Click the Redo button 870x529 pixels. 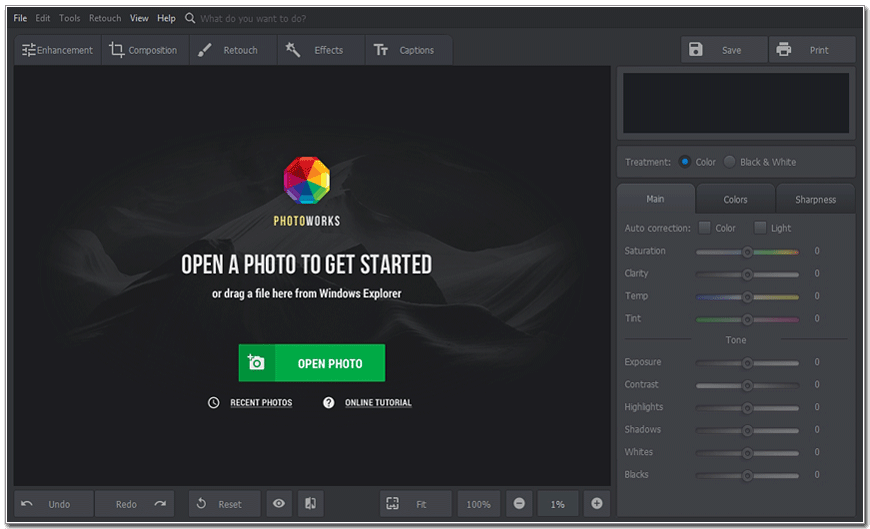134,503
